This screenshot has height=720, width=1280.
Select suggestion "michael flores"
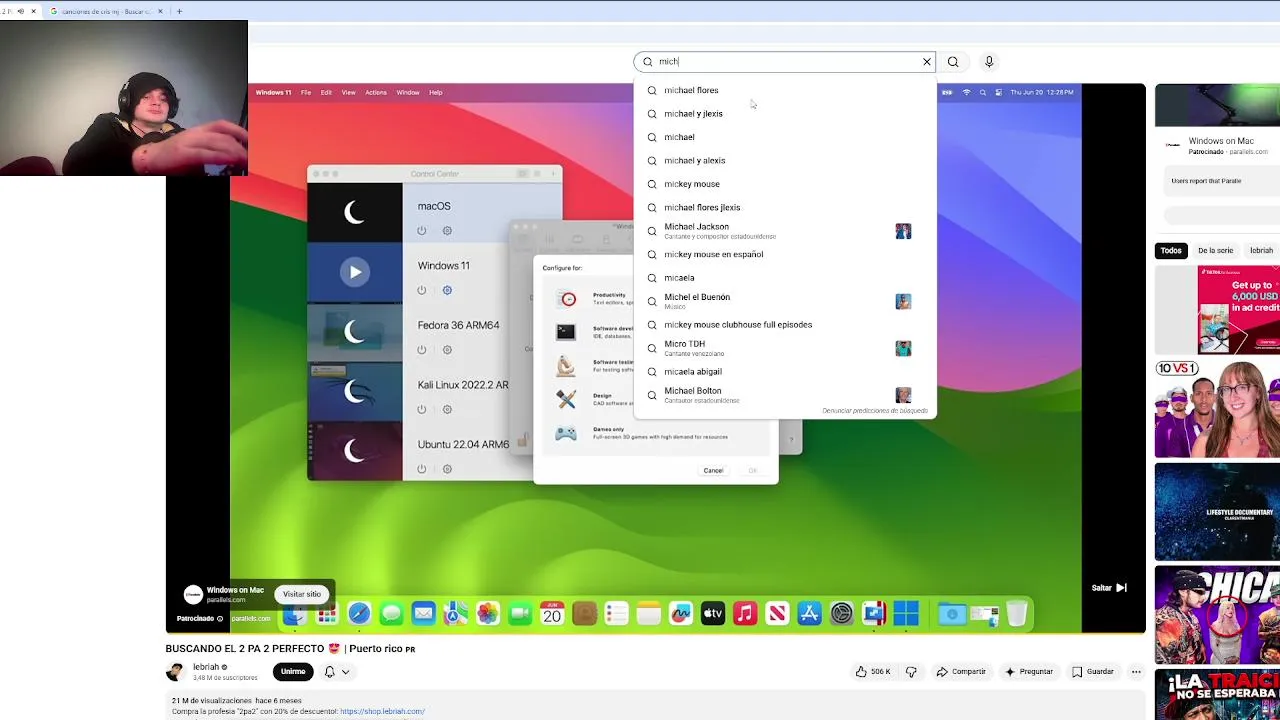(x=785, y=90)
